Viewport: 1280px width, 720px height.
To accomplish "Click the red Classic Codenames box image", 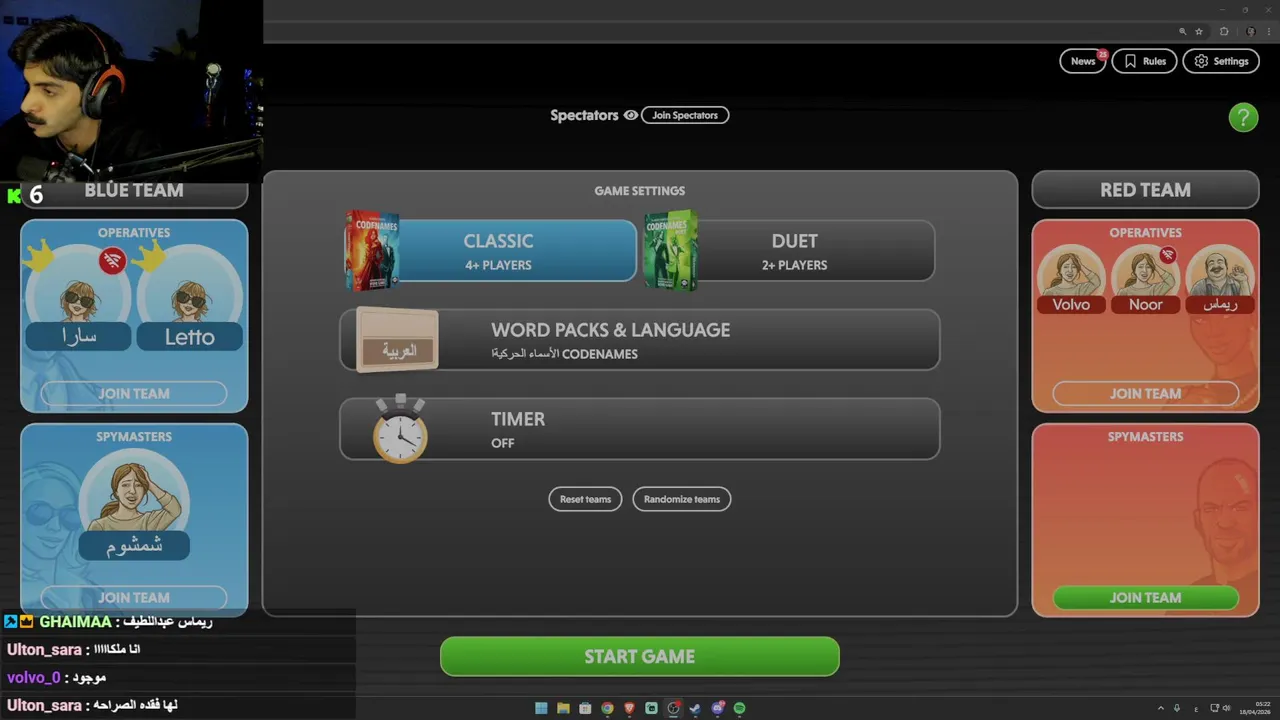I will coord(371,250).
